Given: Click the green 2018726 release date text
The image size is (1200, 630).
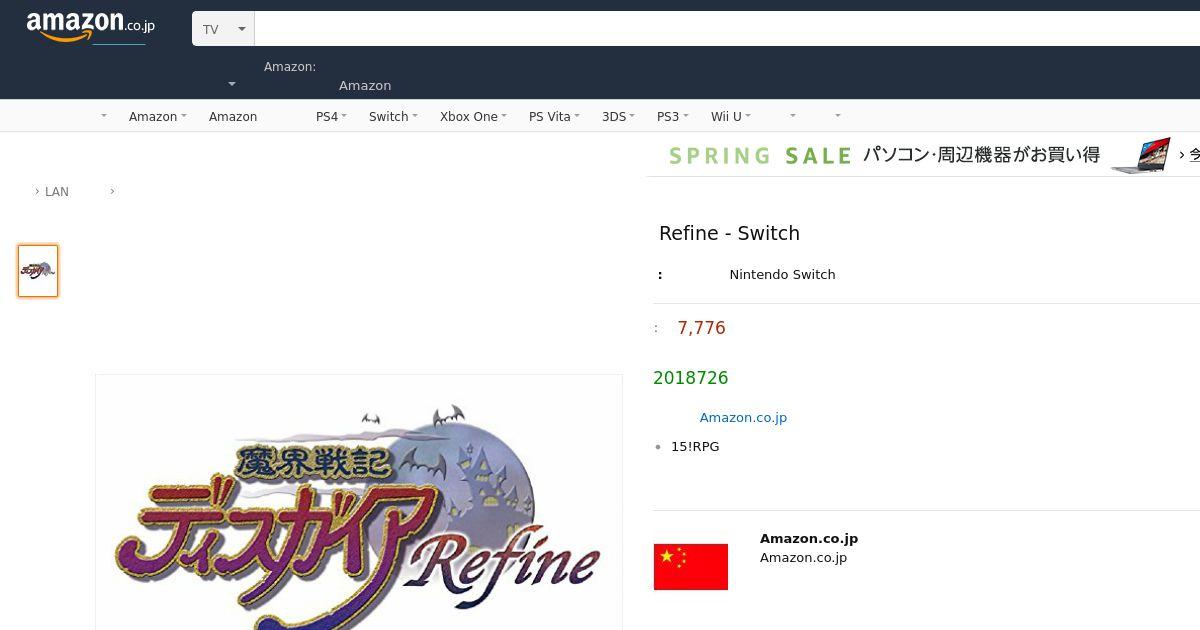Looking at the screenshot, I should 691,378.
